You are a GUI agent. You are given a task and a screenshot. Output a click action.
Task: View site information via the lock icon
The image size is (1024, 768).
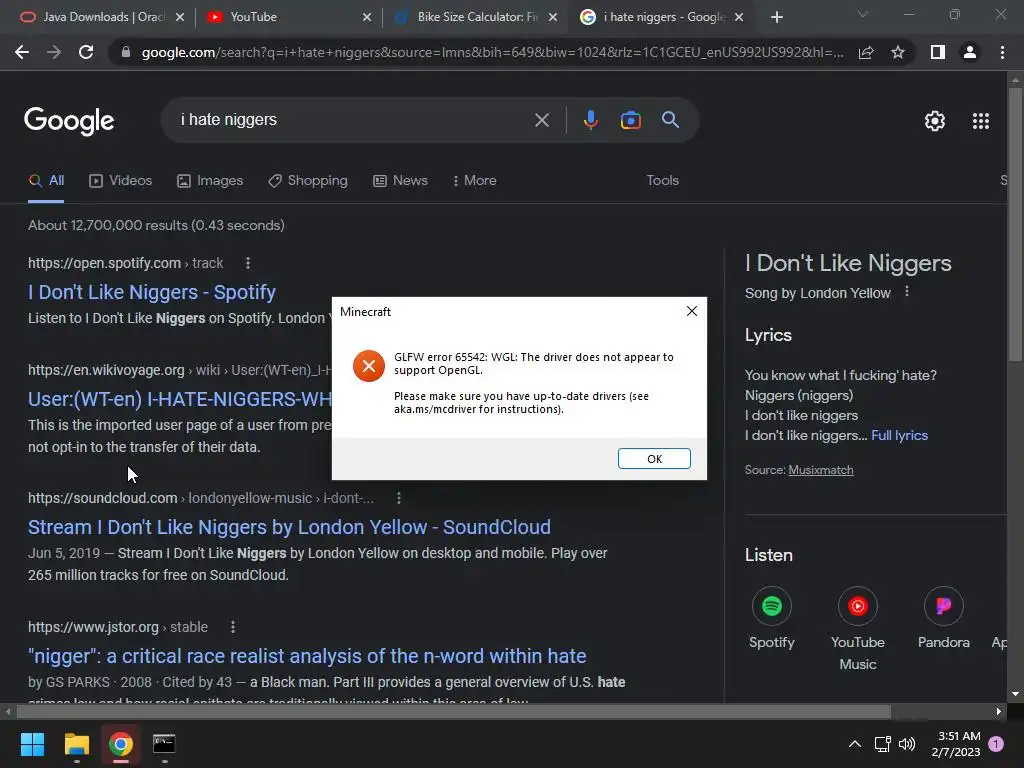click(x=126, y=52)
